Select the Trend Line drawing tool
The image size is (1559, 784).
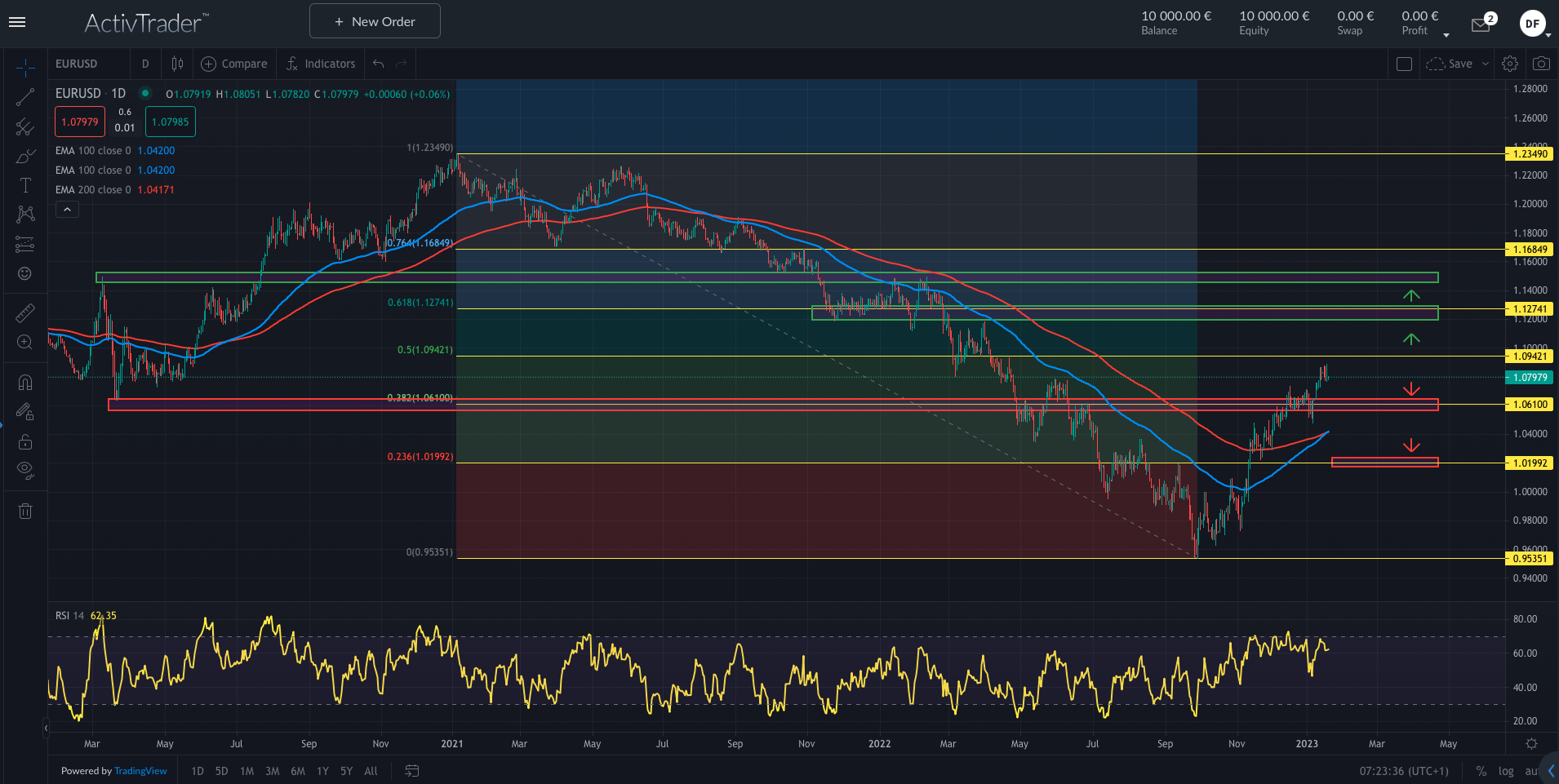(25, 98)
